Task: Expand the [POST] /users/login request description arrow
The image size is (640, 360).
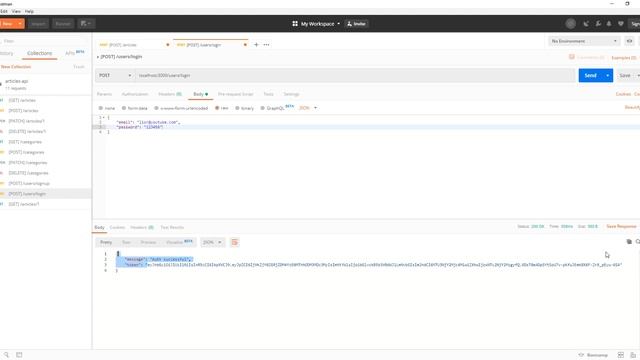Action: pos(98,57)
